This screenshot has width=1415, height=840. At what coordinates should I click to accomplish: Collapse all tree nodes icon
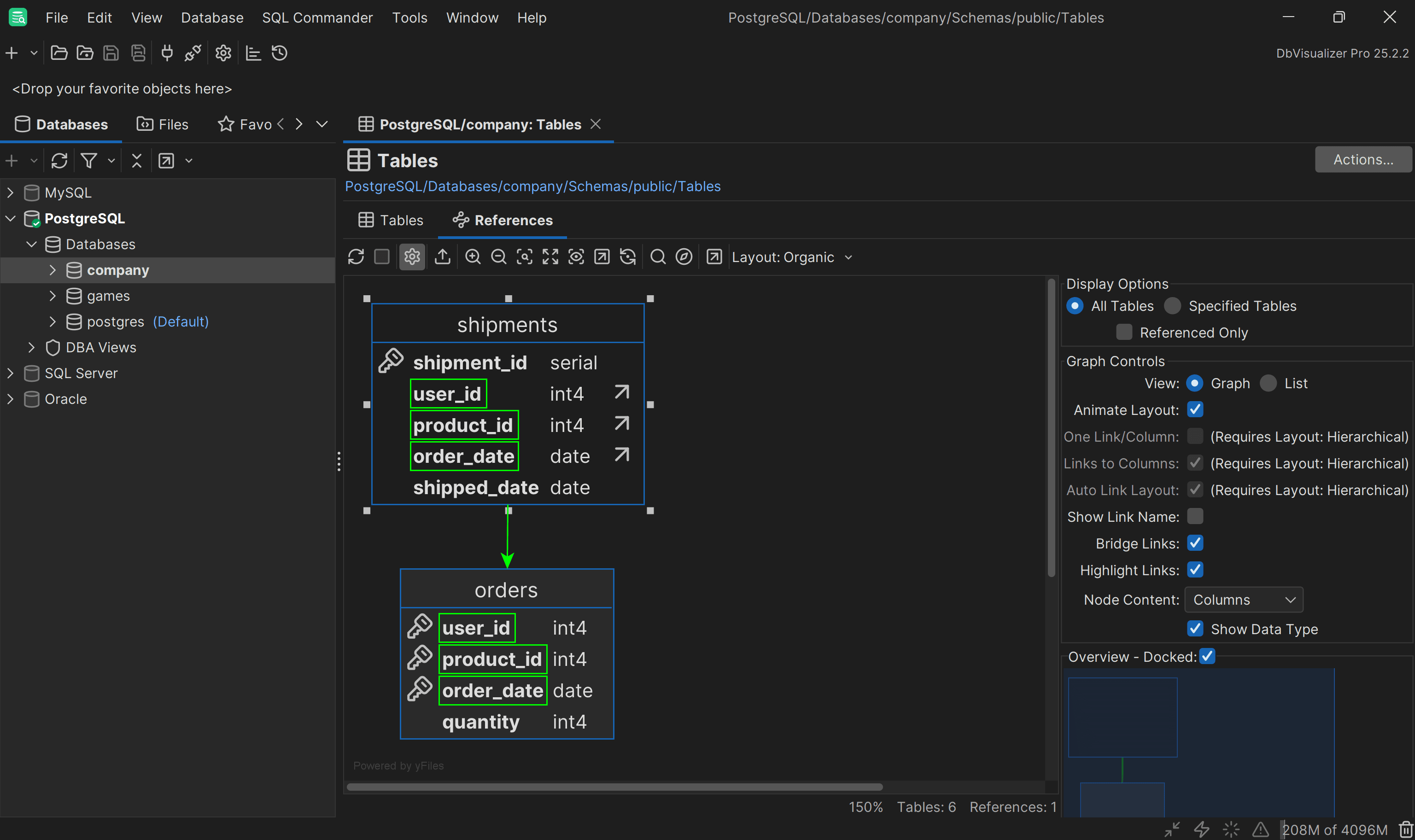pos(136,161)
